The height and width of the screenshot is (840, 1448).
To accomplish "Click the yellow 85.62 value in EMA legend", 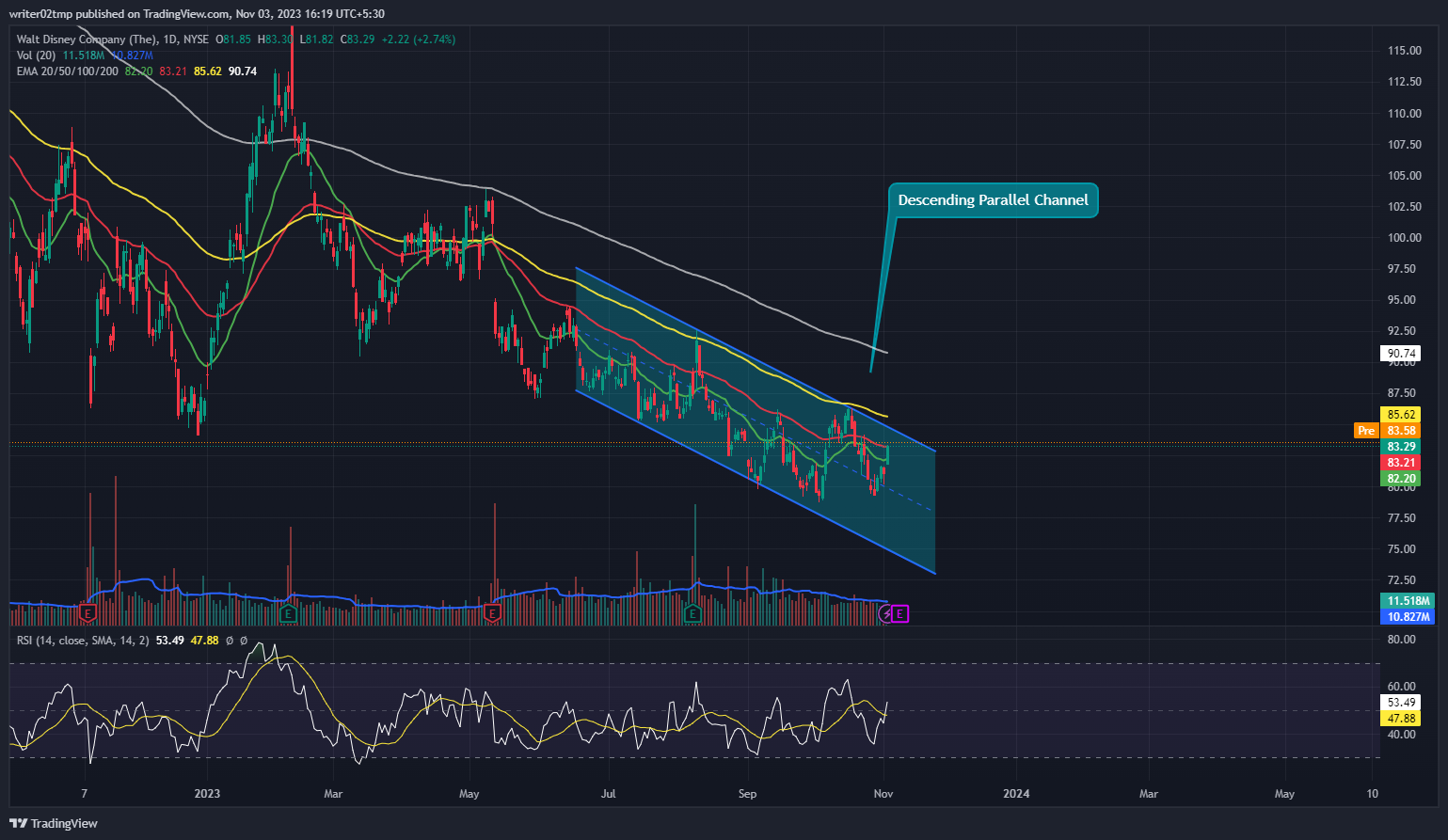I will click(208, 71).
